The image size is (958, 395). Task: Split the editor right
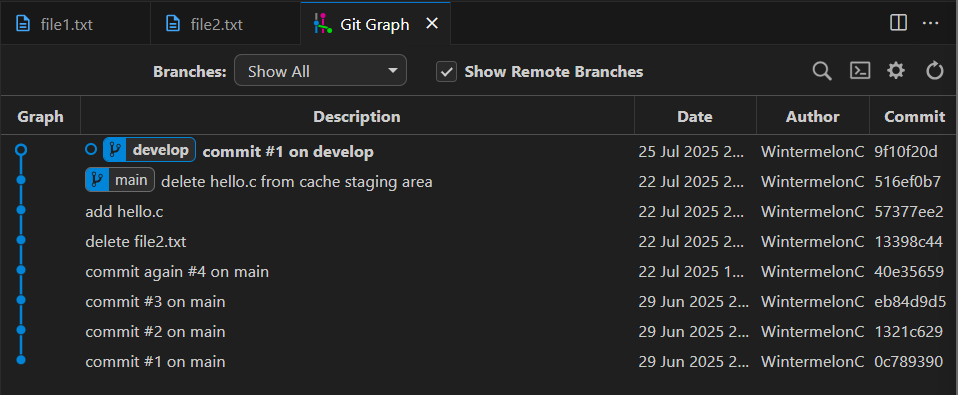pos(898,23)
